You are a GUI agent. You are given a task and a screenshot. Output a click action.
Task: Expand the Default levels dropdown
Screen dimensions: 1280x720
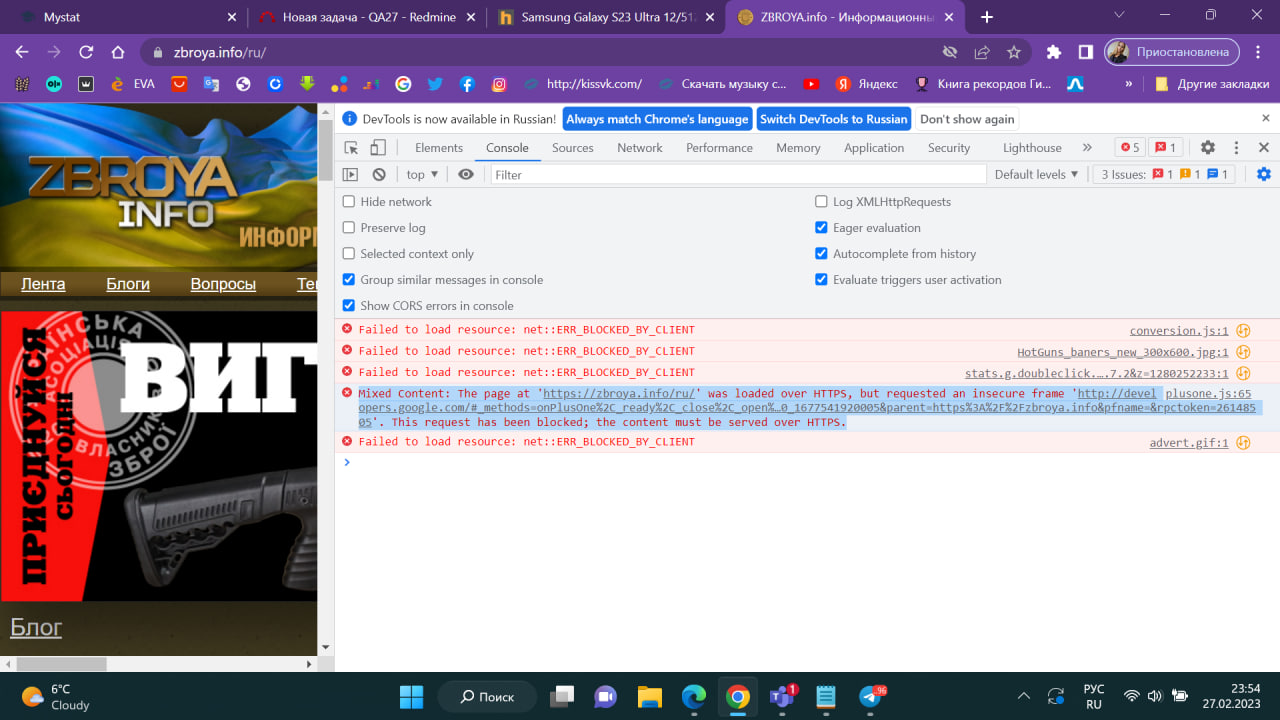click(x=1037, y=174)
